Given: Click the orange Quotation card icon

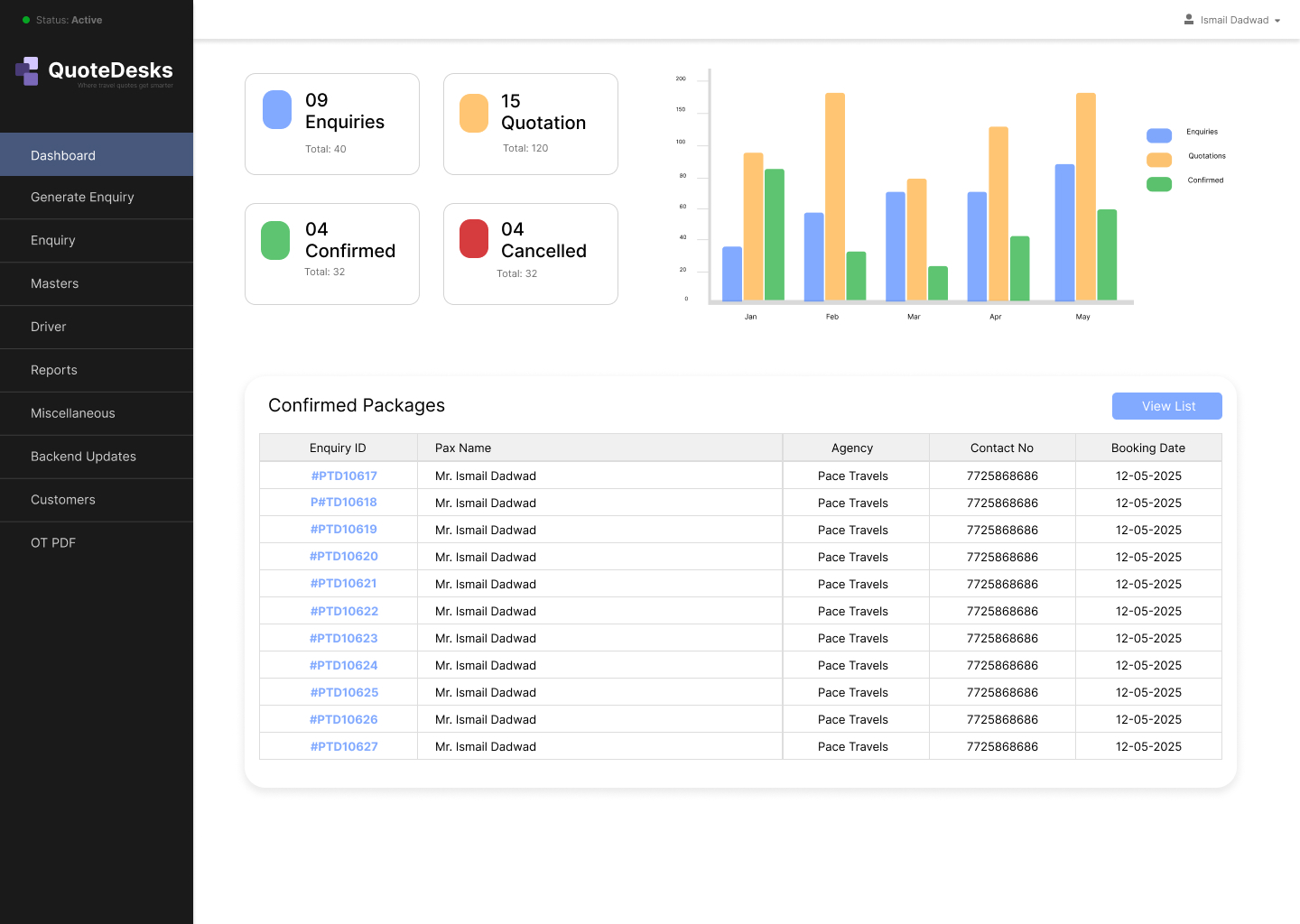Looking at the screenshot, I should tap(474, 113).
